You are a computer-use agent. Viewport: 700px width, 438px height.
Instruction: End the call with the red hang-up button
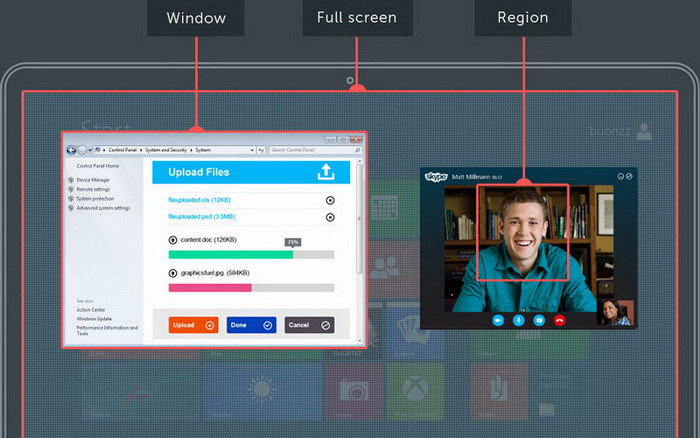[560, 320]
